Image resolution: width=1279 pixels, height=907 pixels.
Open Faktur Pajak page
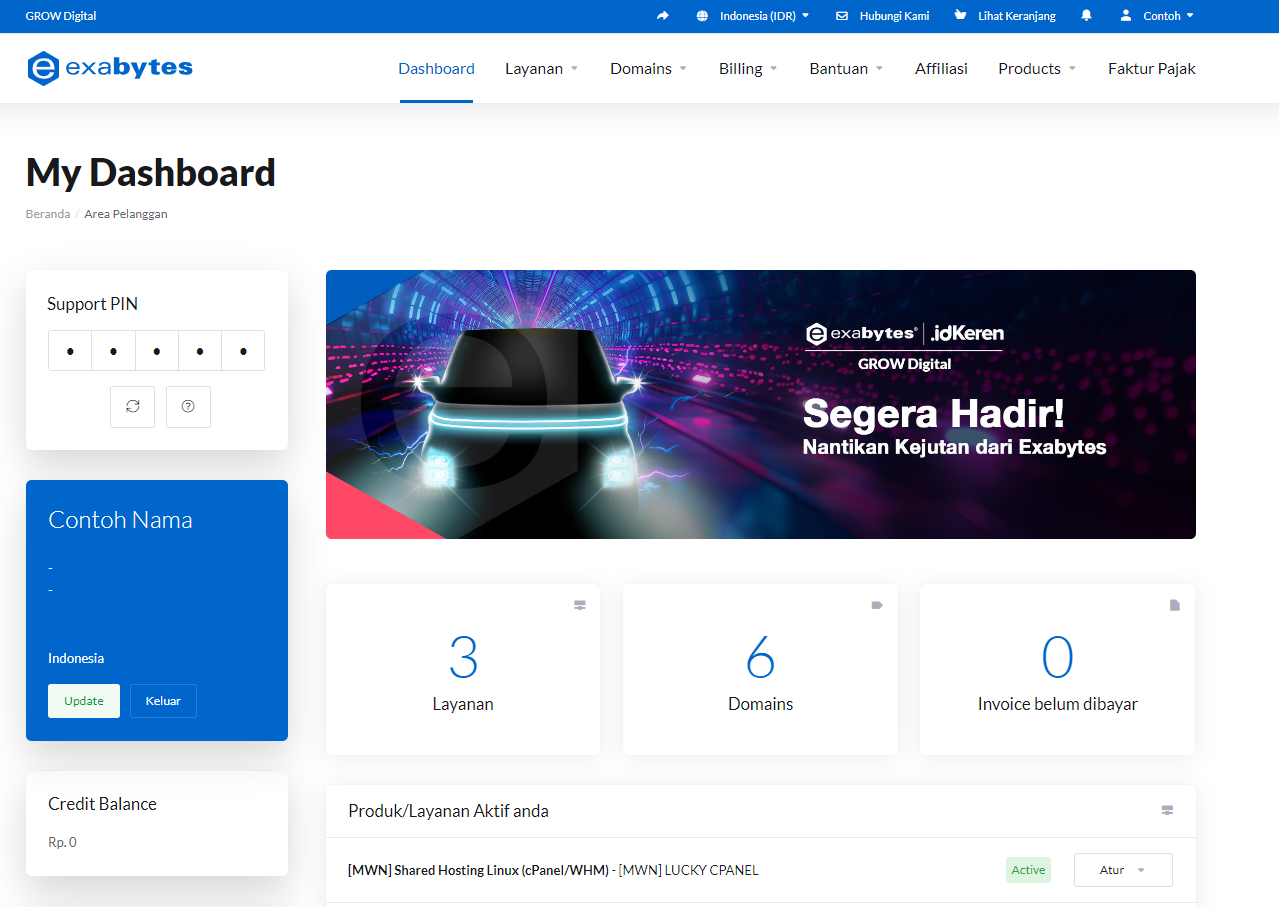pyautogui.click(x=1152, y=68)
